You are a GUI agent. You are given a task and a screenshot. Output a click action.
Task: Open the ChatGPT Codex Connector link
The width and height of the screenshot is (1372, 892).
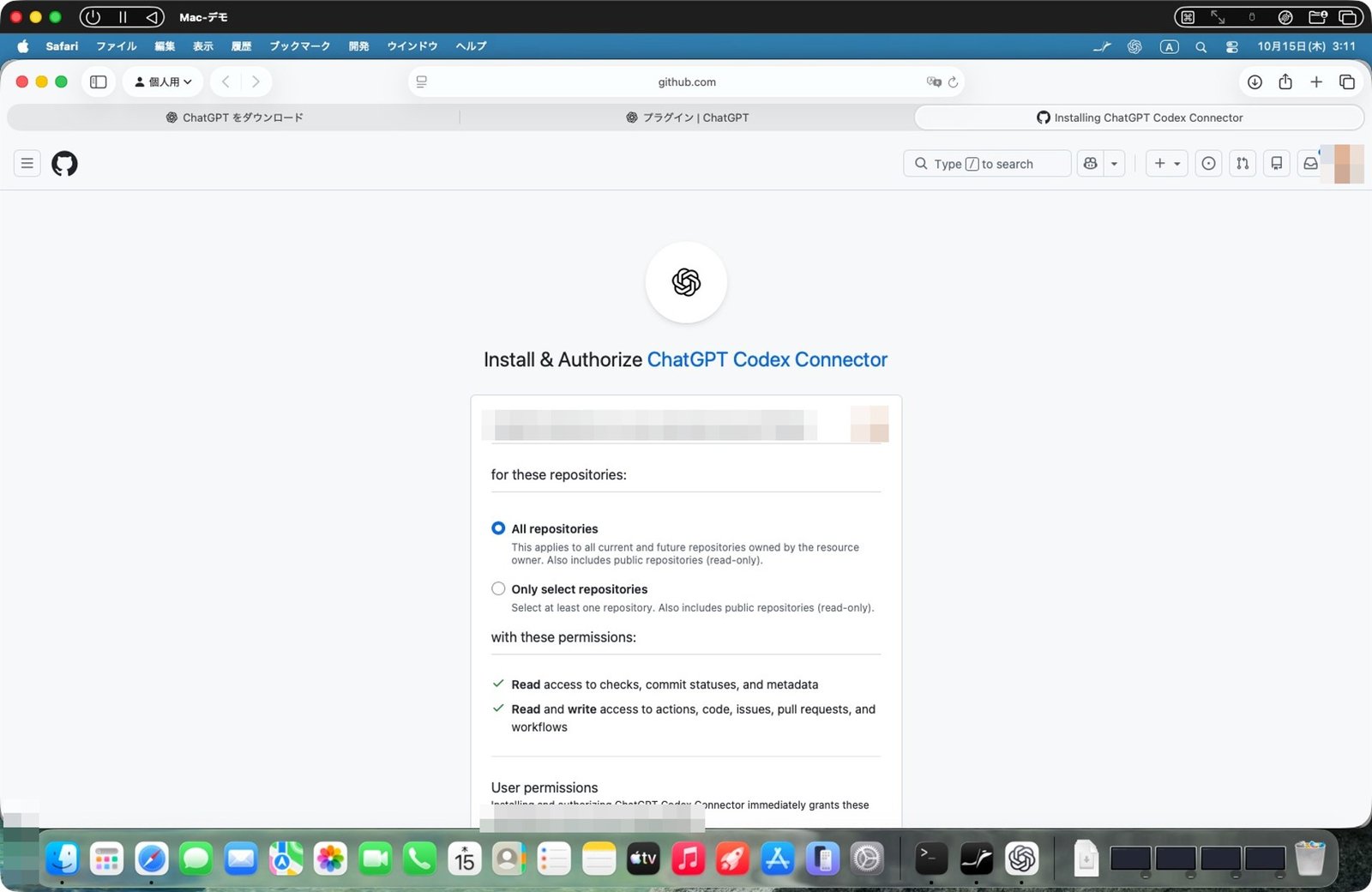click(x=767, y=359)
